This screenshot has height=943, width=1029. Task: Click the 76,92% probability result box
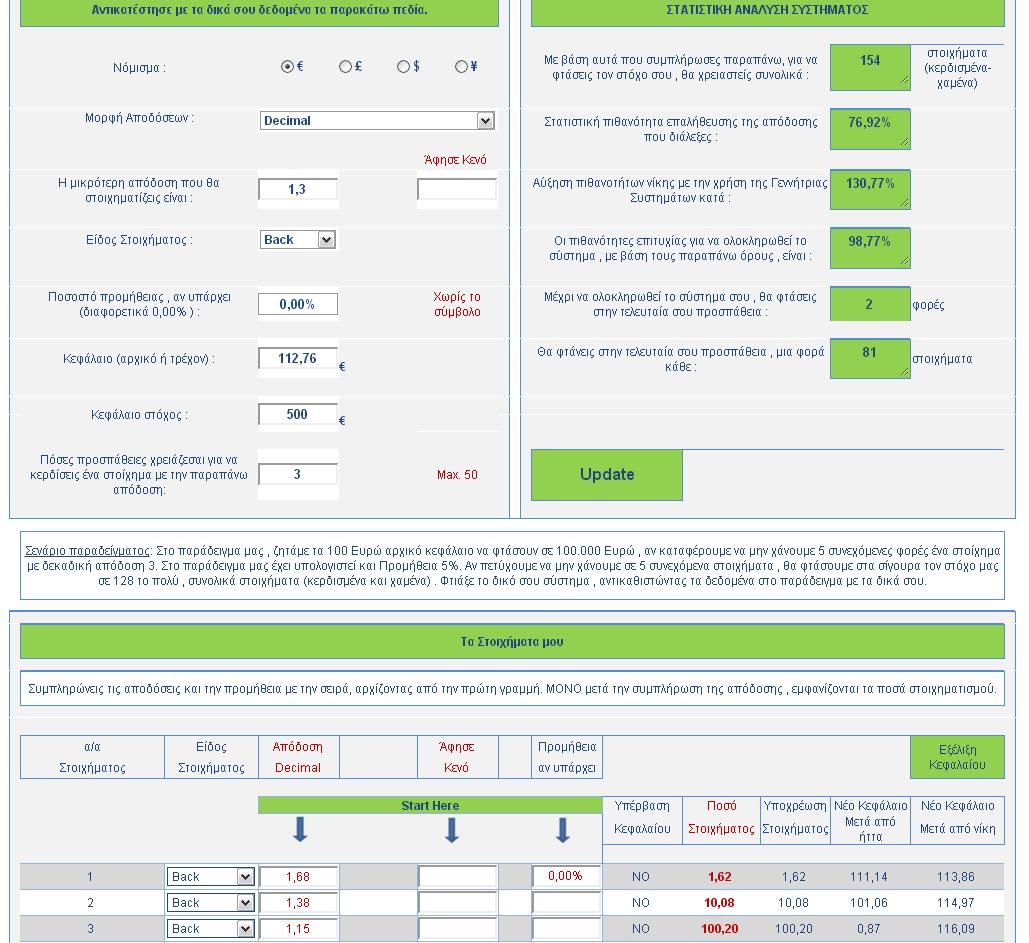pyautogui.click(x=870, y=129)
